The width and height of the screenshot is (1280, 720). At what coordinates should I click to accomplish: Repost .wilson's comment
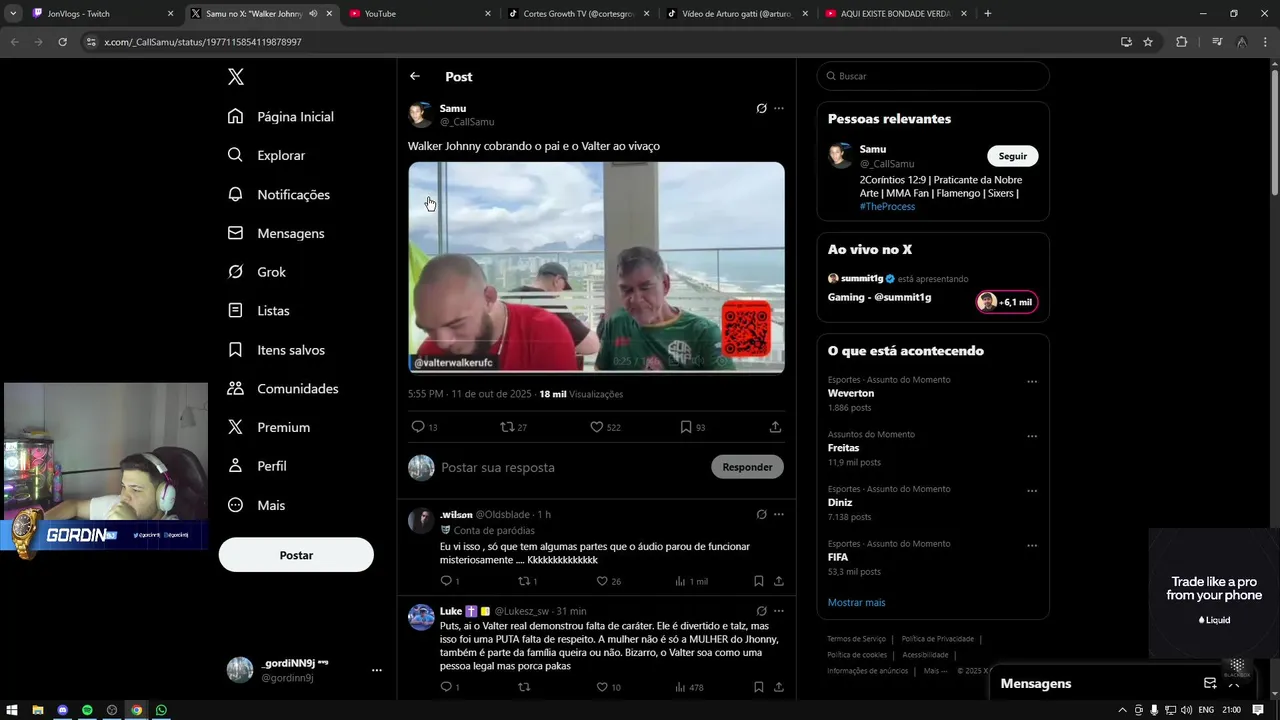point(523,581)
